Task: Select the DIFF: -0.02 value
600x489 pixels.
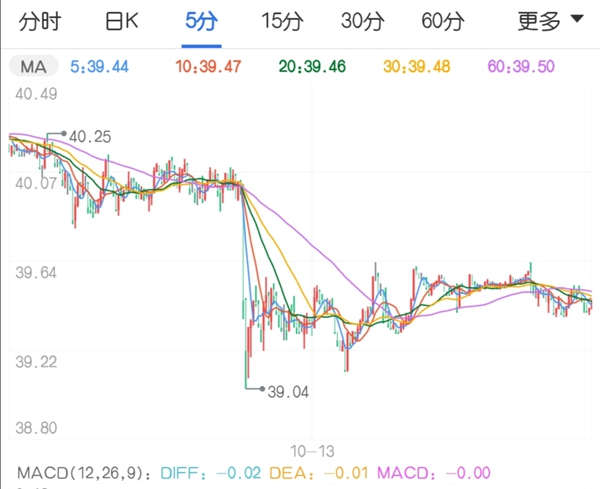Action: point(211,473)
